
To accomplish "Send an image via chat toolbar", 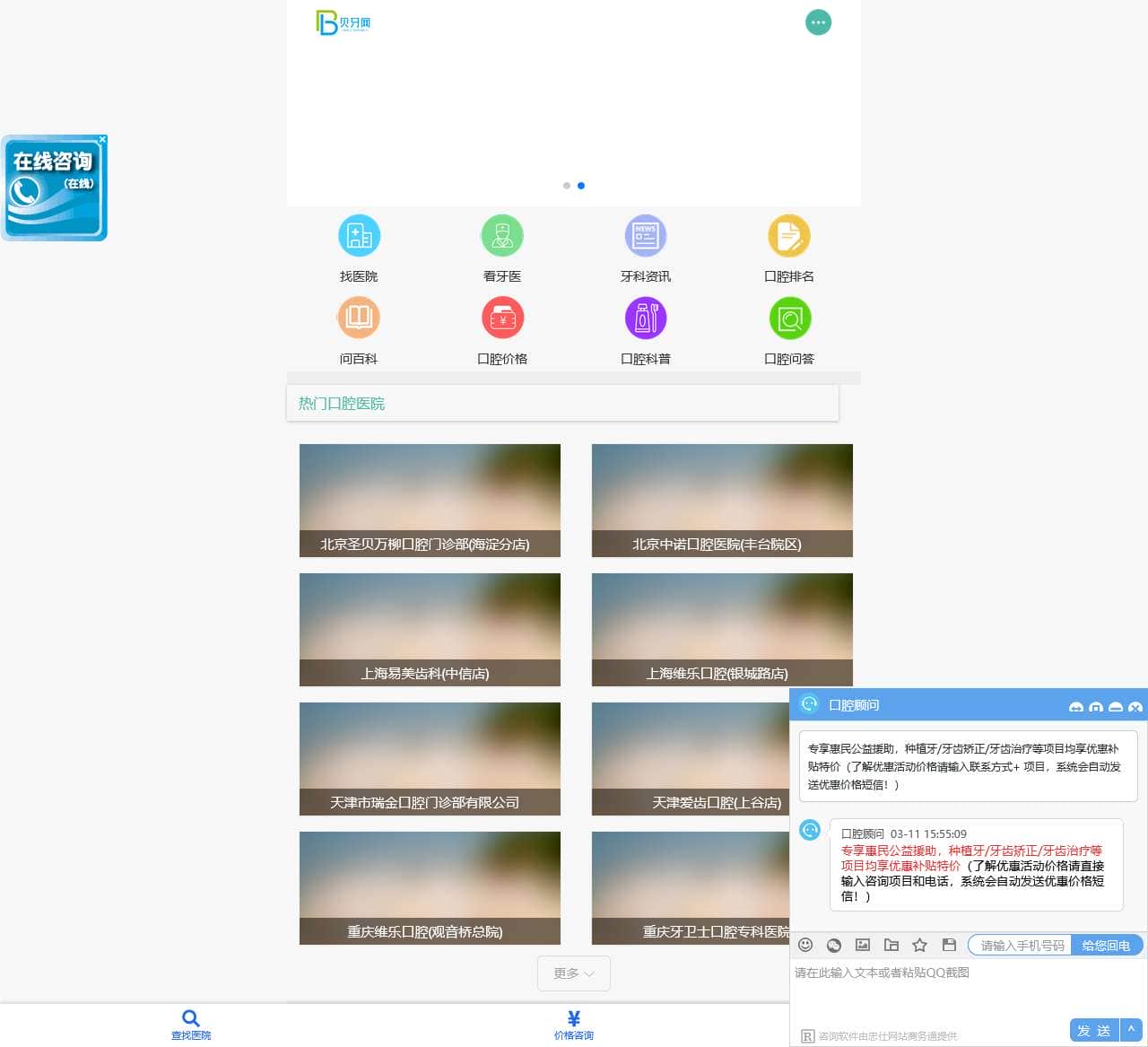I will 863,945.
